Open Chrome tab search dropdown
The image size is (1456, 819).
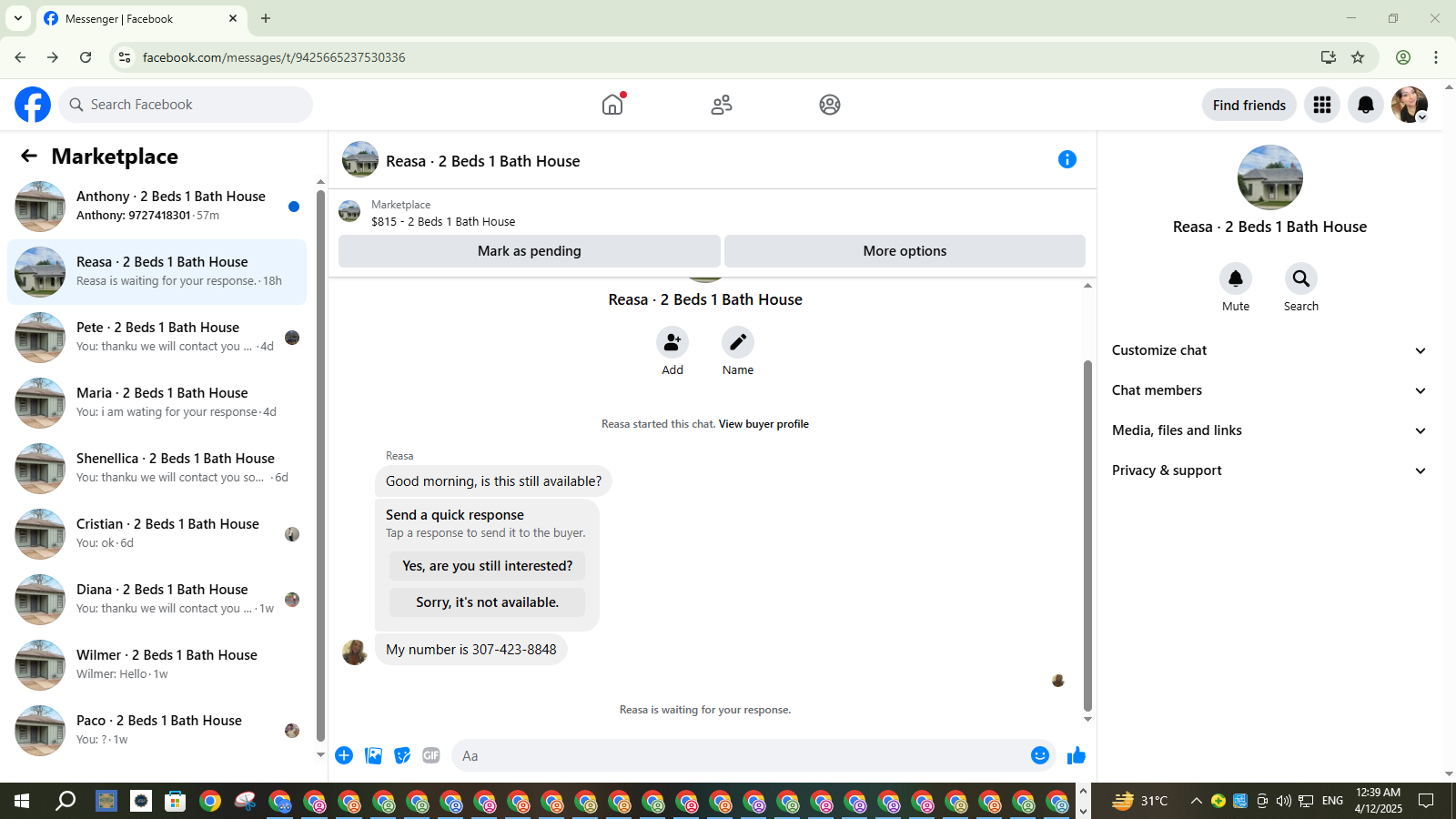[x=18, y=18]
